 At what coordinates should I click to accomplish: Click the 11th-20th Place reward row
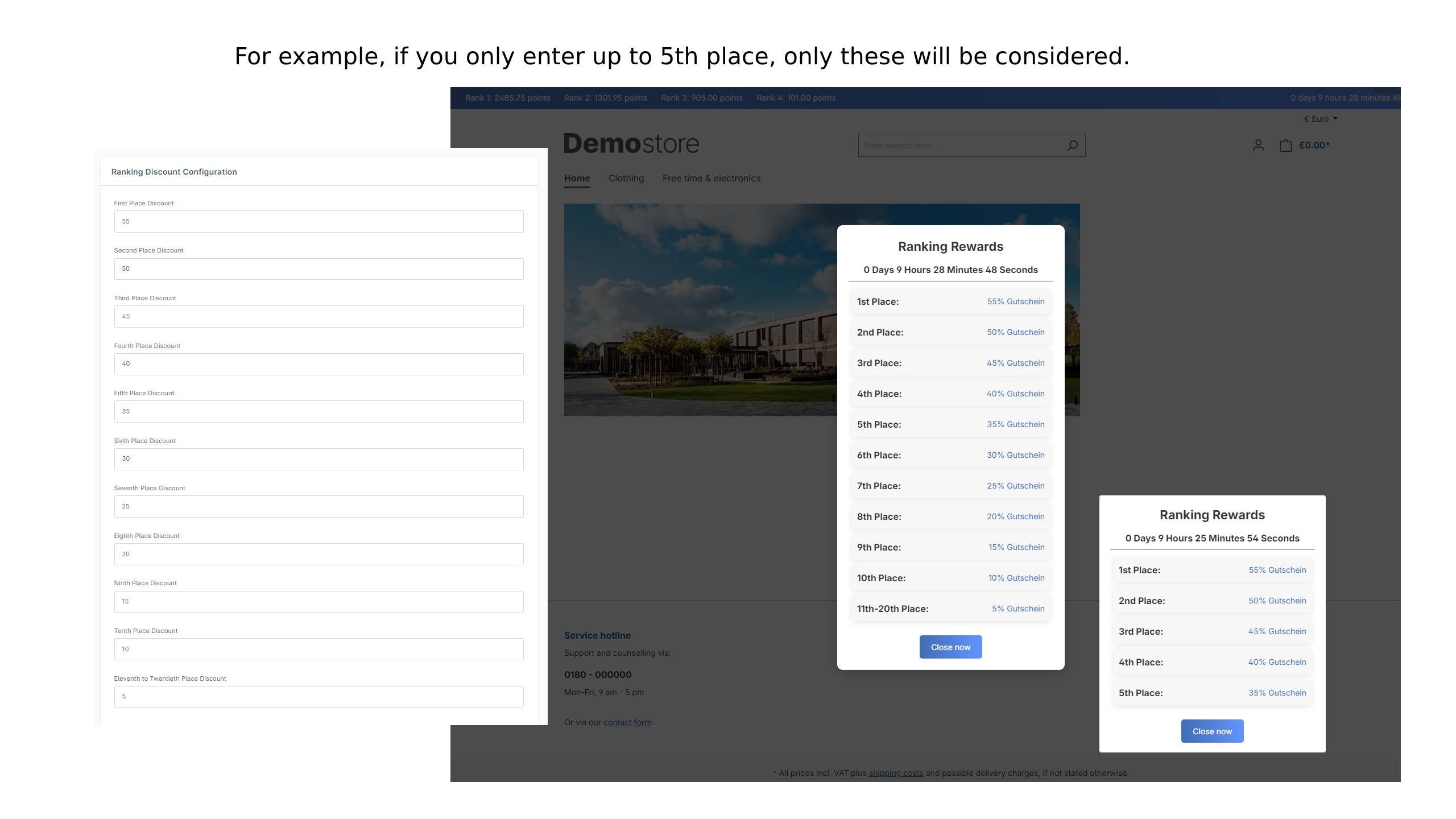click(950, 609)
